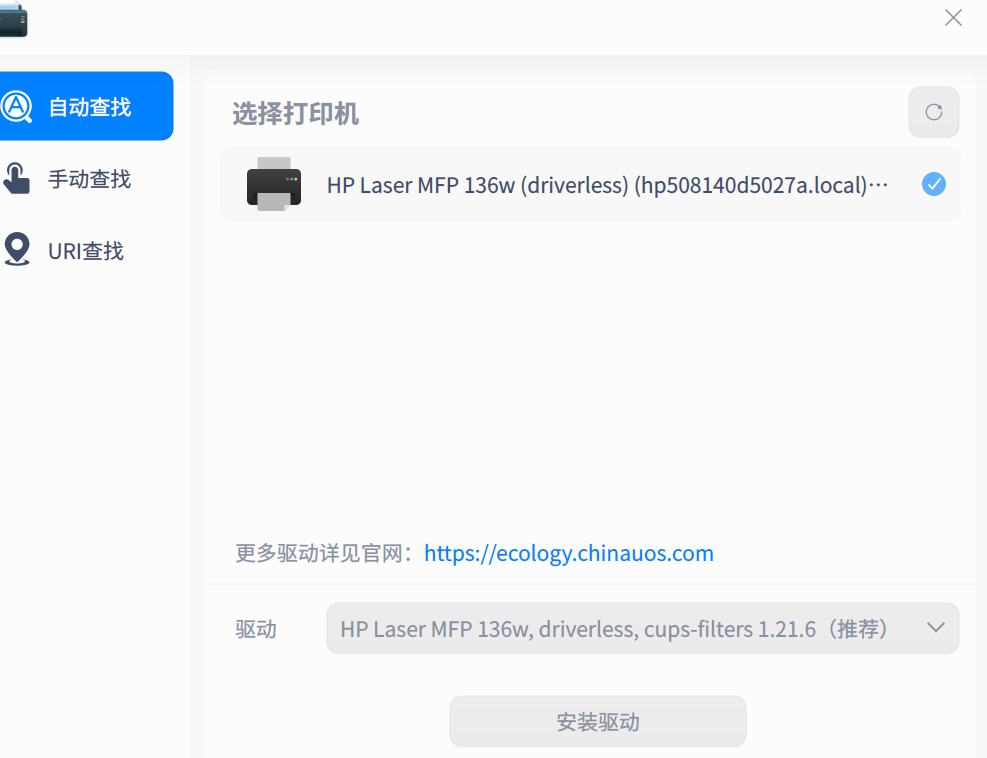Open the ecology.chinauos.com link
The width and height of the screenshot is (987, 758).
[569, 553]
